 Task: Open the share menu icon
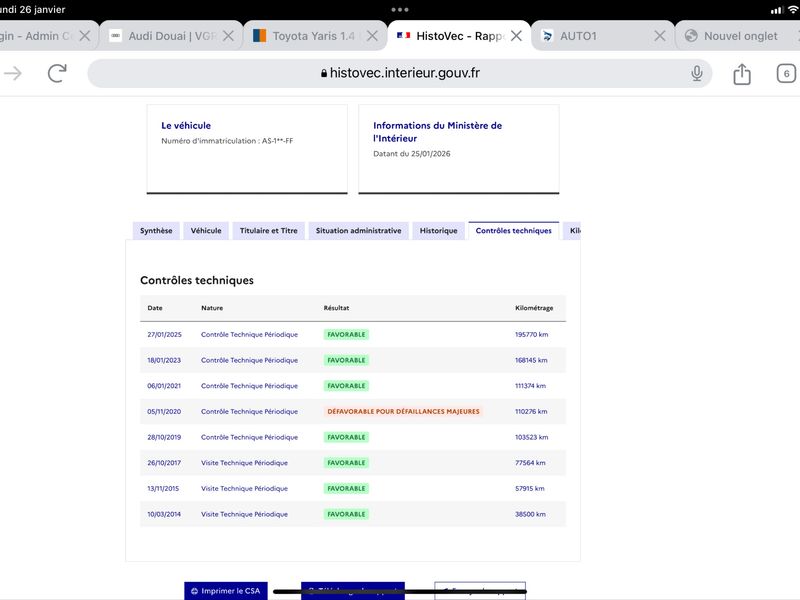click(x=742, y=74)
